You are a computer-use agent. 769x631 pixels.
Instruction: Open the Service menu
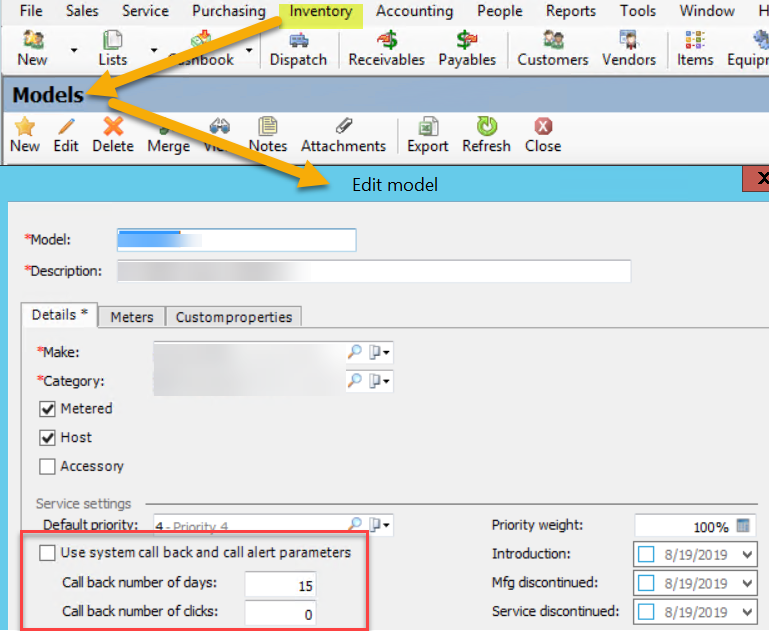pos(145,11)
